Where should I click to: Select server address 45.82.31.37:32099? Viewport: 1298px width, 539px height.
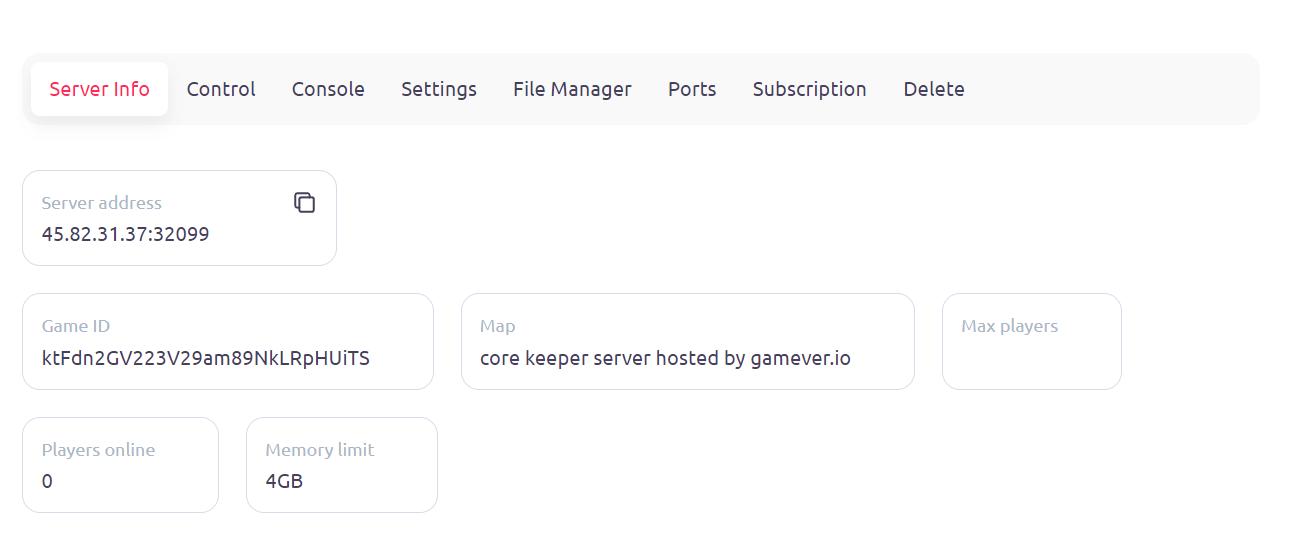125,234
